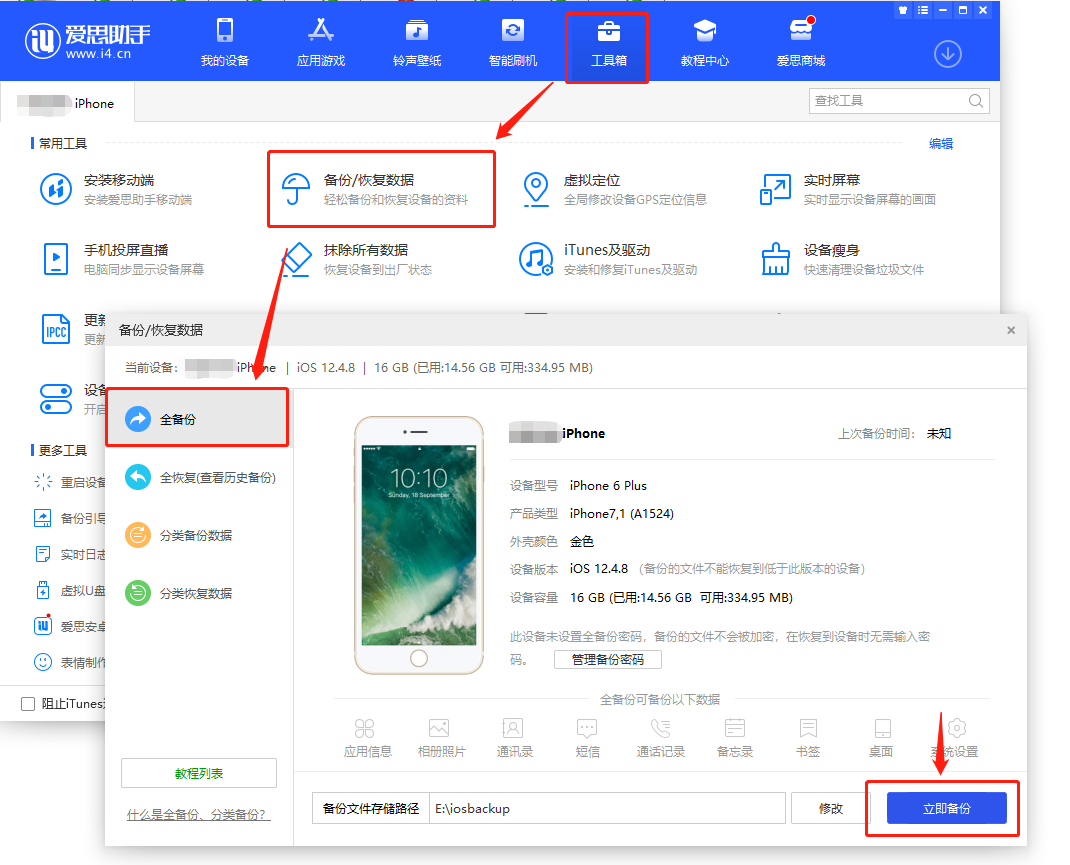1070x865 pixels.
Task: Click the IPCC file icon
Action: tap(56, 329)
